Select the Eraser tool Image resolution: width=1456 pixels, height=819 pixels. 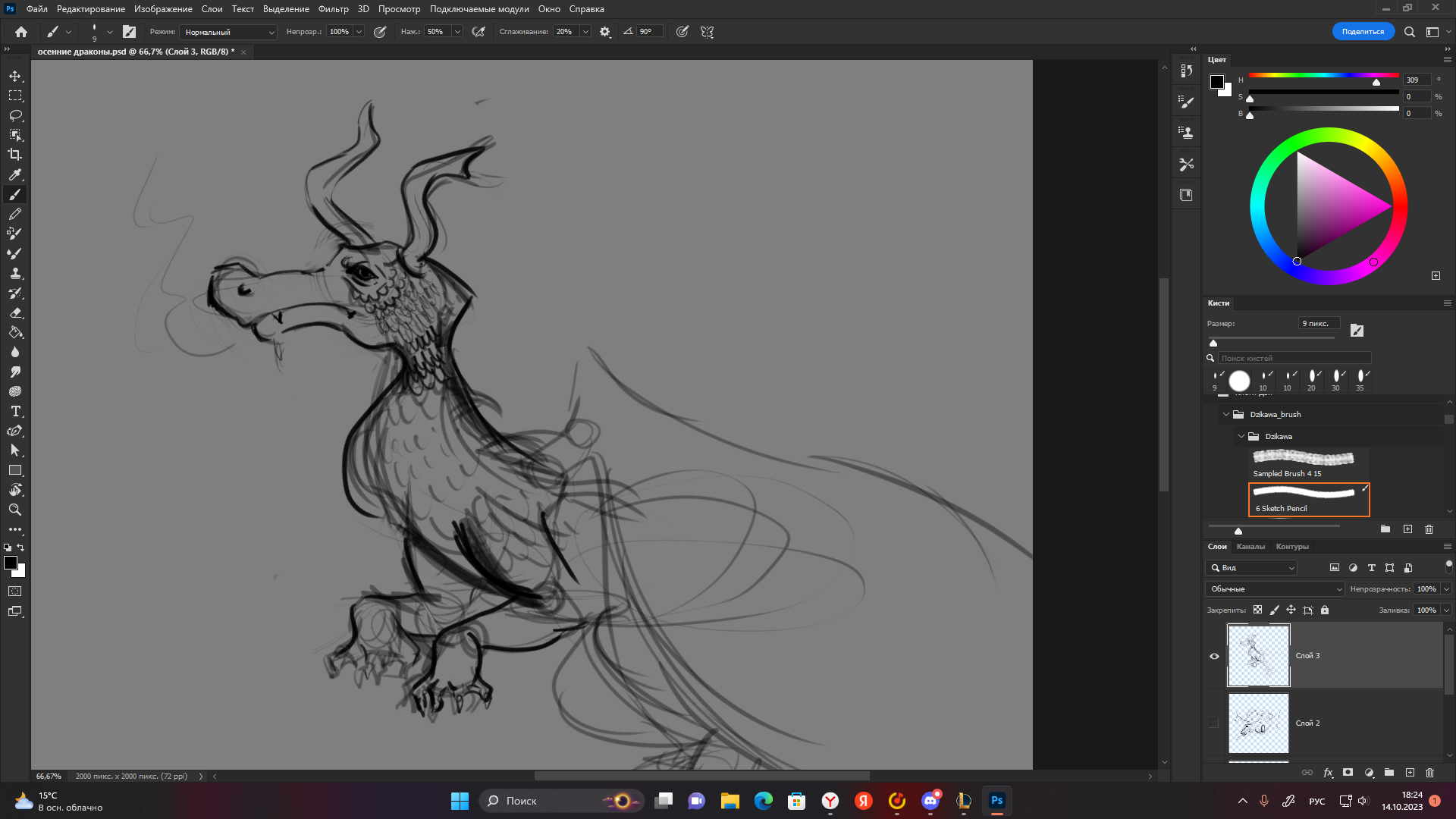(x=15, y=313)
